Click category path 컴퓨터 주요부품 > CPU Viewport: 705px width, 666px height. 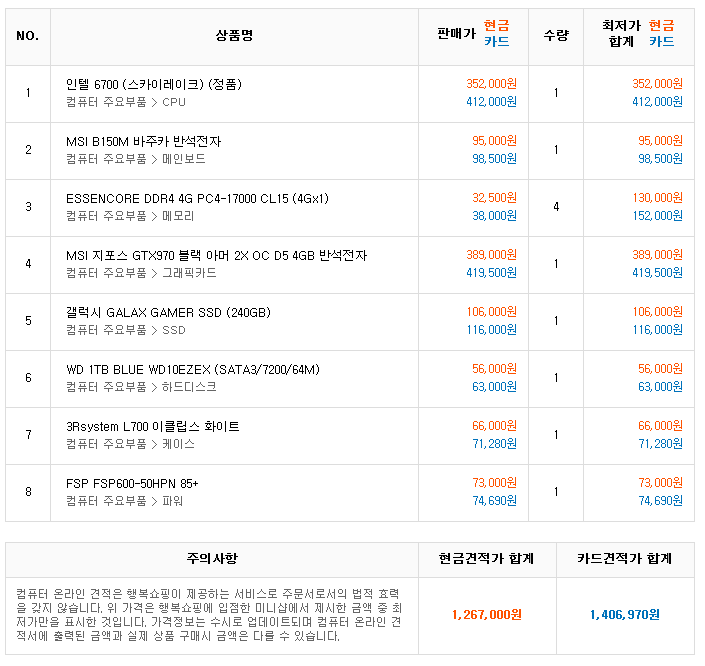(x=125, y=102)
